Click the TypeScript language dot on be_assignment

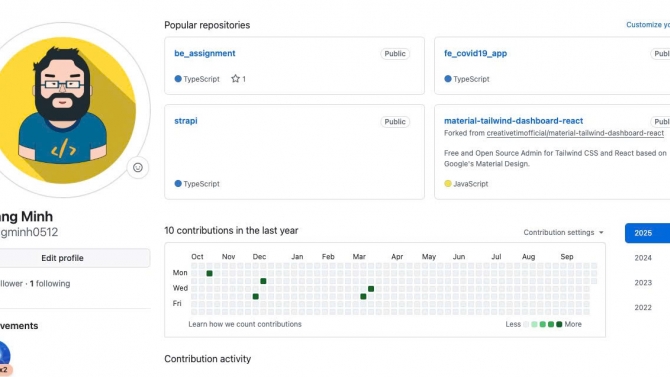tap(178, 79)
